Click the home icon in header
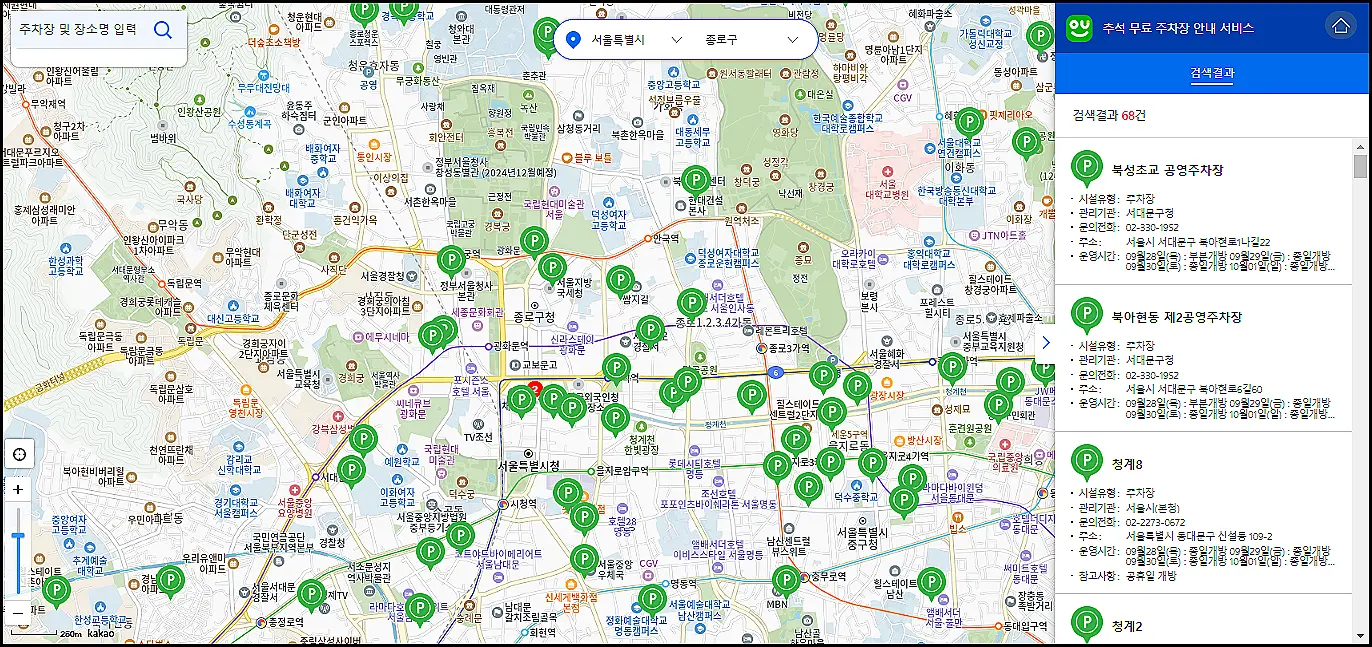Screen dimensions: 1372x647 (x=1340, y=27)
